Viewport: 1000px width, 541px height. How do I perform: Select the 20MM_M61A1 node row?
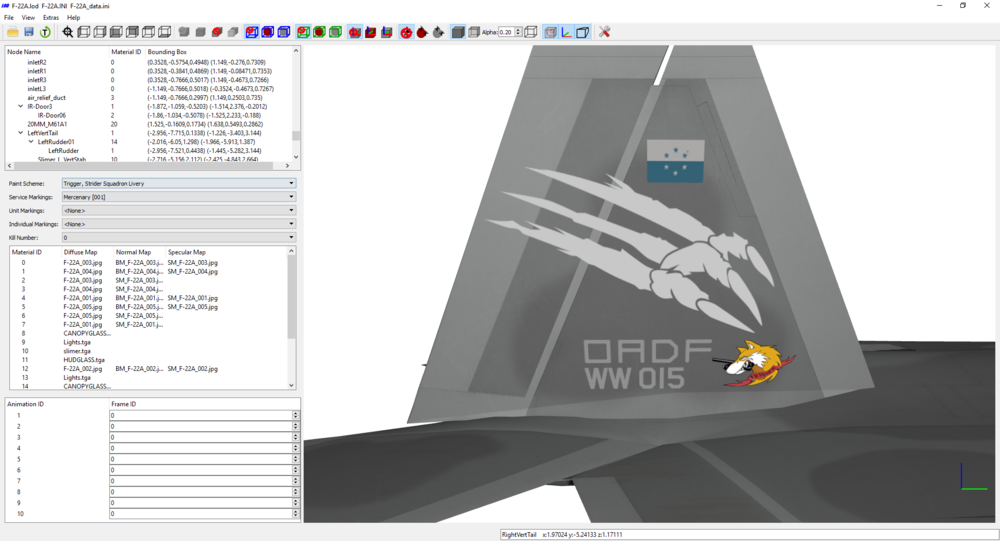pos(149,124)
